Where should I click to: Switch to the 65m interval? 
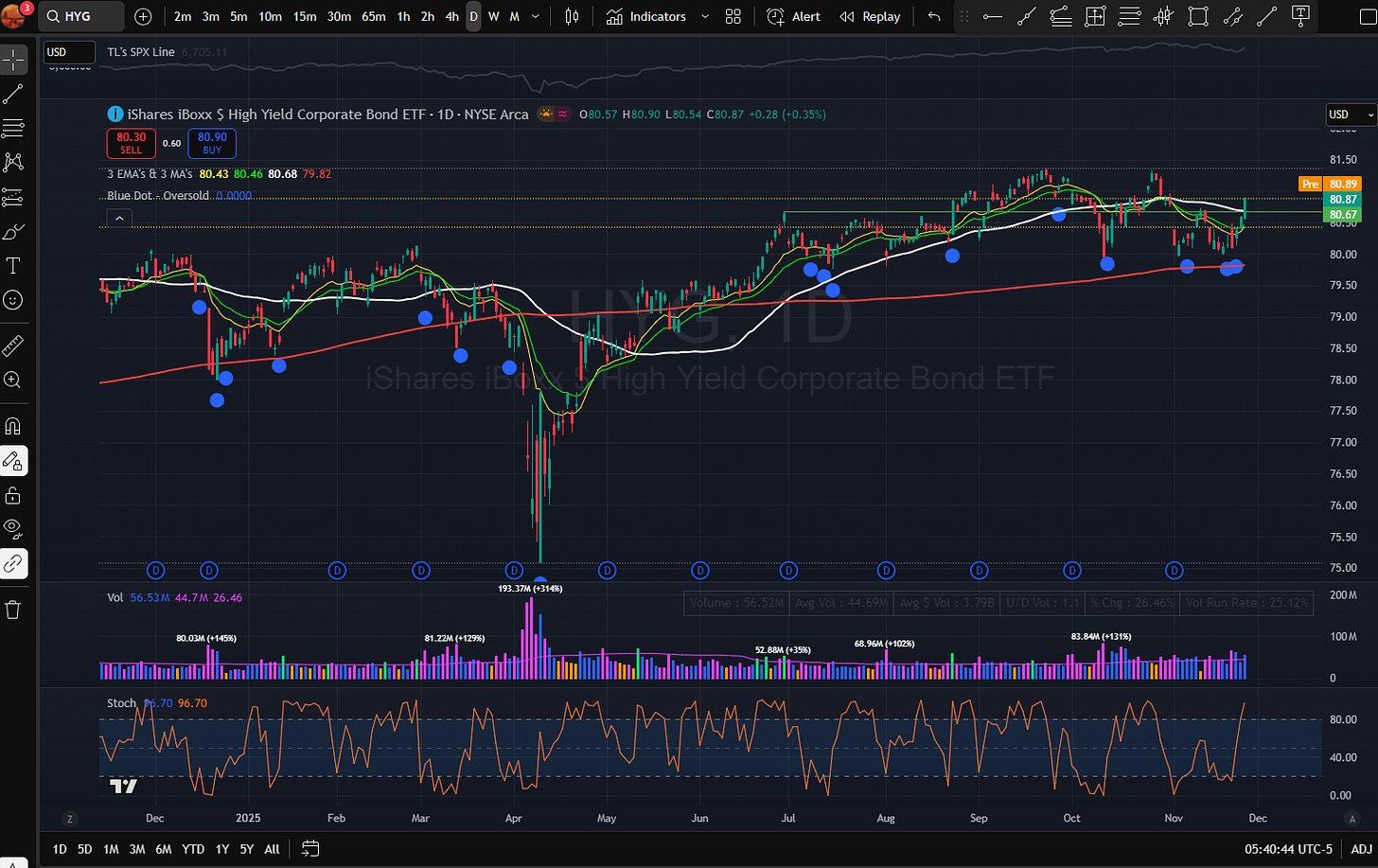374,16
